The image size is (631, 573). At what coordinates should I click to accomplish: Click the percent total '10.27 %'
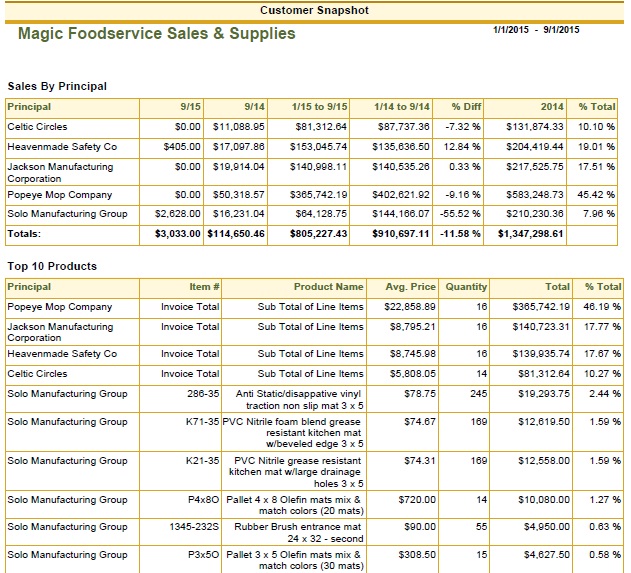tap(602, 374)
